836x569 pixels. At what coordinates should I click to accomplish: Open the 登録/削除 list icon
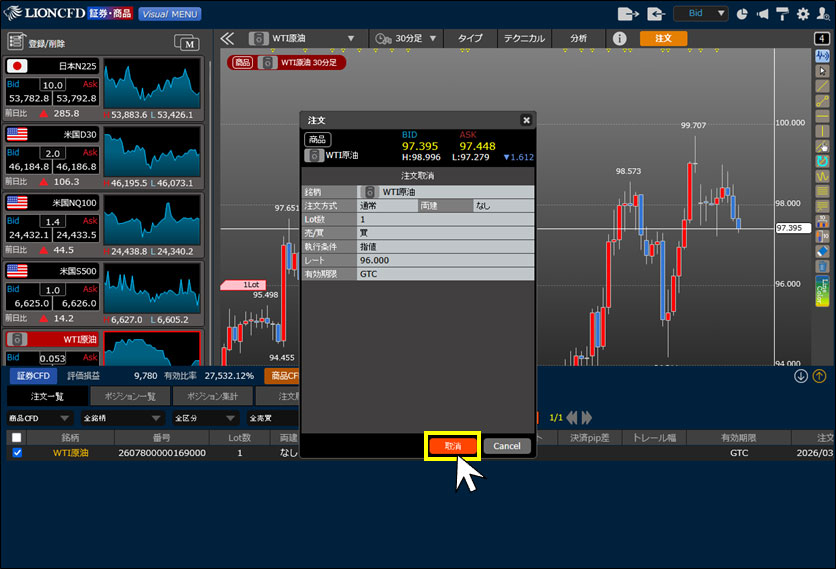pos(16,42)
